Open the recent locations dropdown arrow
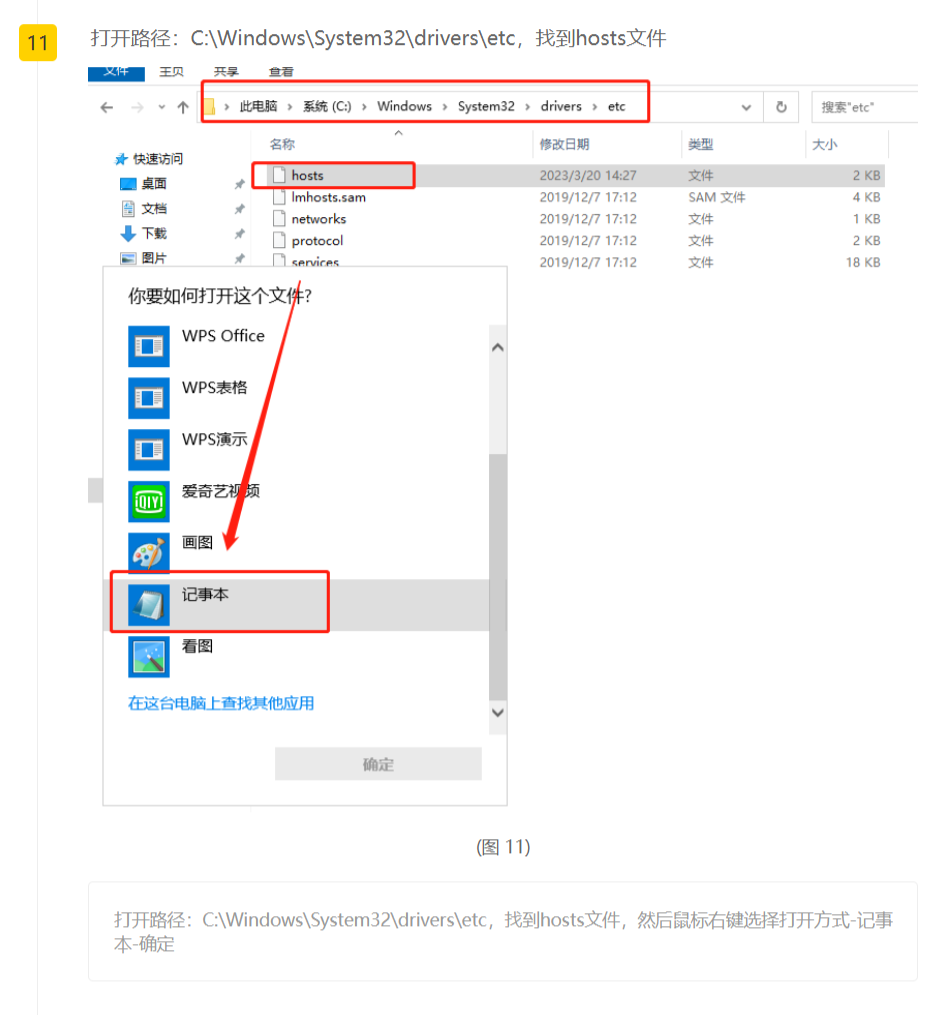 159,108
